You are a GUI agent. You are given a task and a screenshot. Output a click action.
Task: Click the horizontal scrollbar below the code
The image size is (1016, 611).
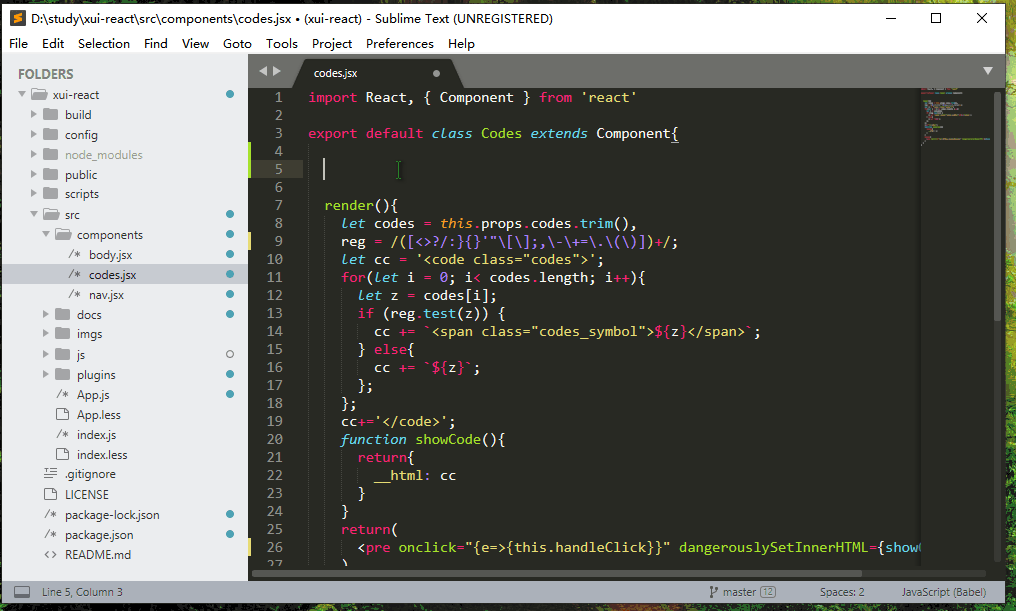(557, 573)
